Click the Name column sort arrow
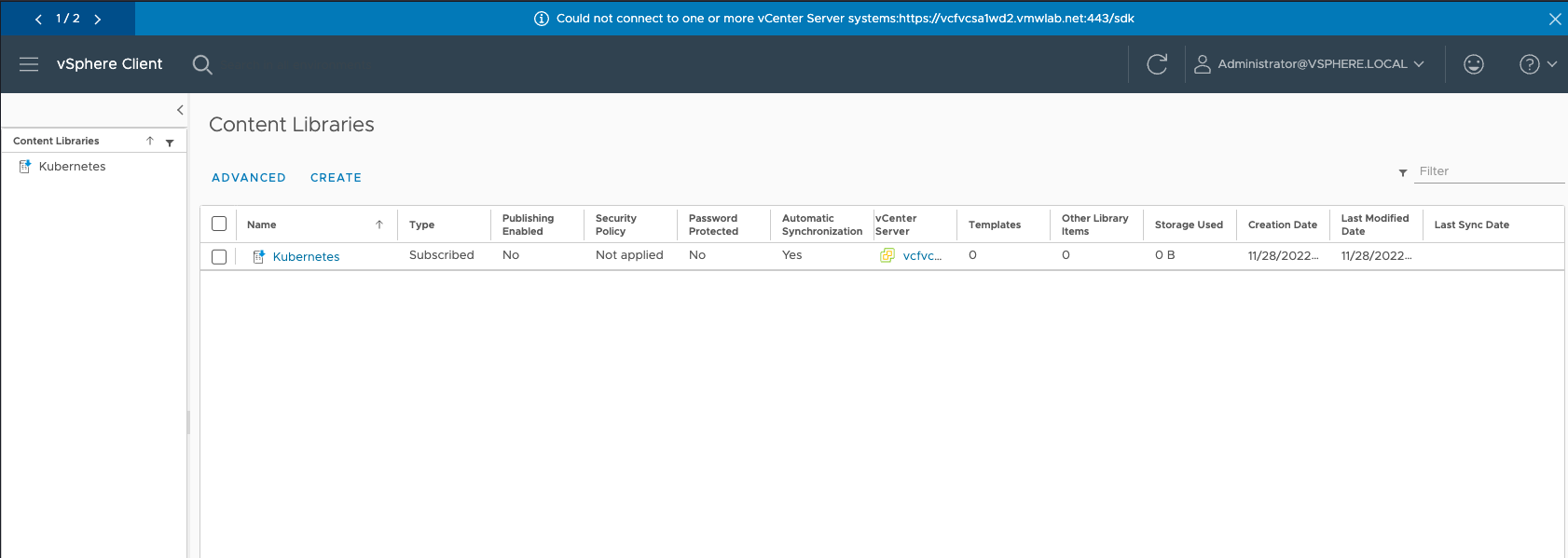This screenshot has width=1568, height=558. [379, 225]
